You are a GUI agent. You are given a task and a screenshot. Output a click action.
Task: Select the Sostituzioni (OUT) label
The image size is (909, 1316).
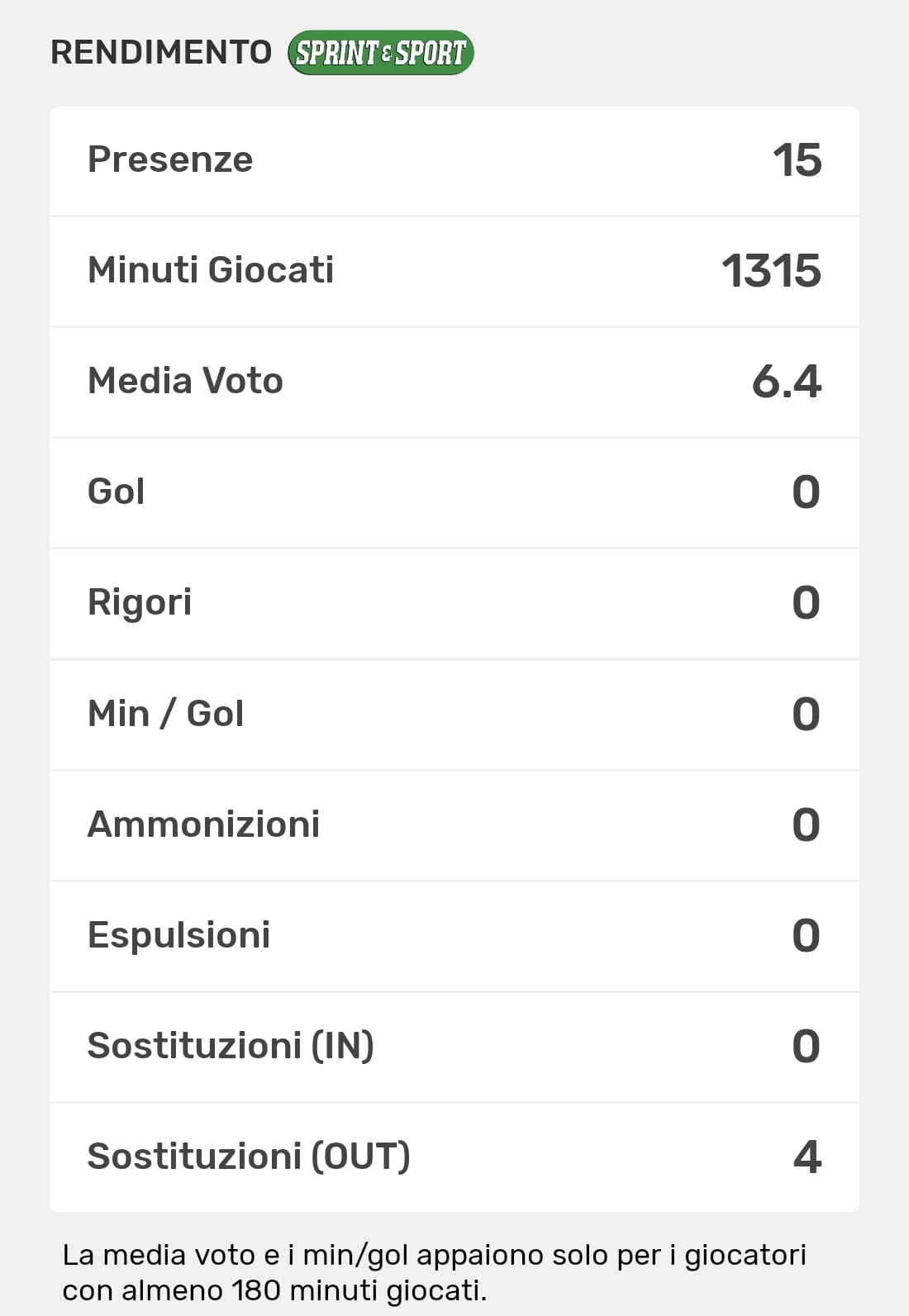tap(249, 1157)
